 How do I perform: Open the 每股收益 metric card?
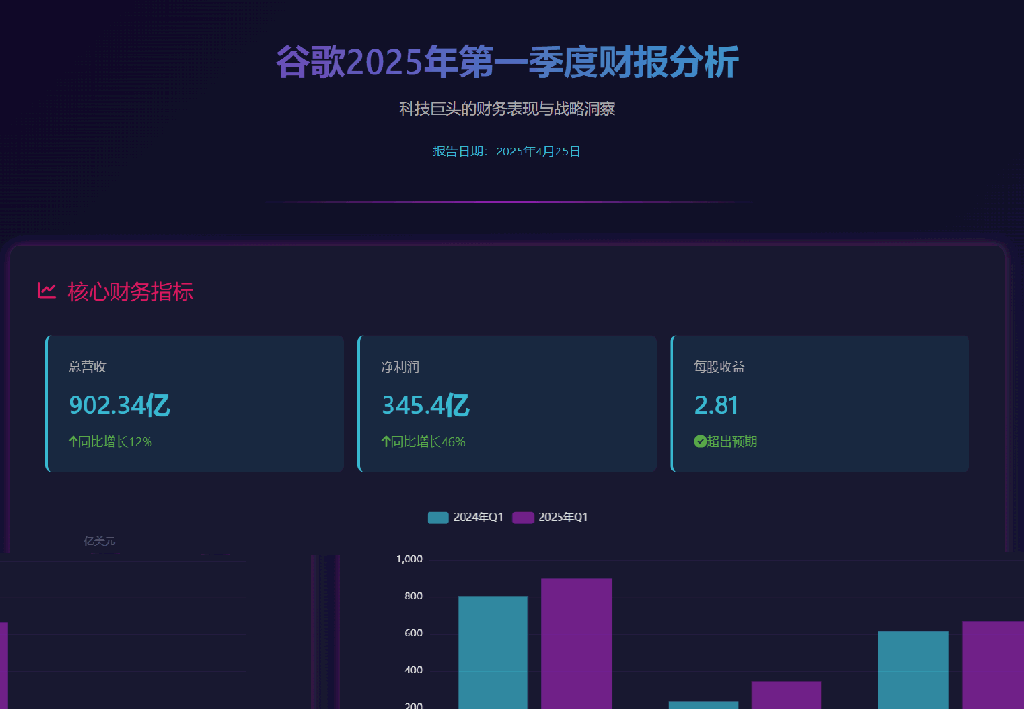point(820,403)
